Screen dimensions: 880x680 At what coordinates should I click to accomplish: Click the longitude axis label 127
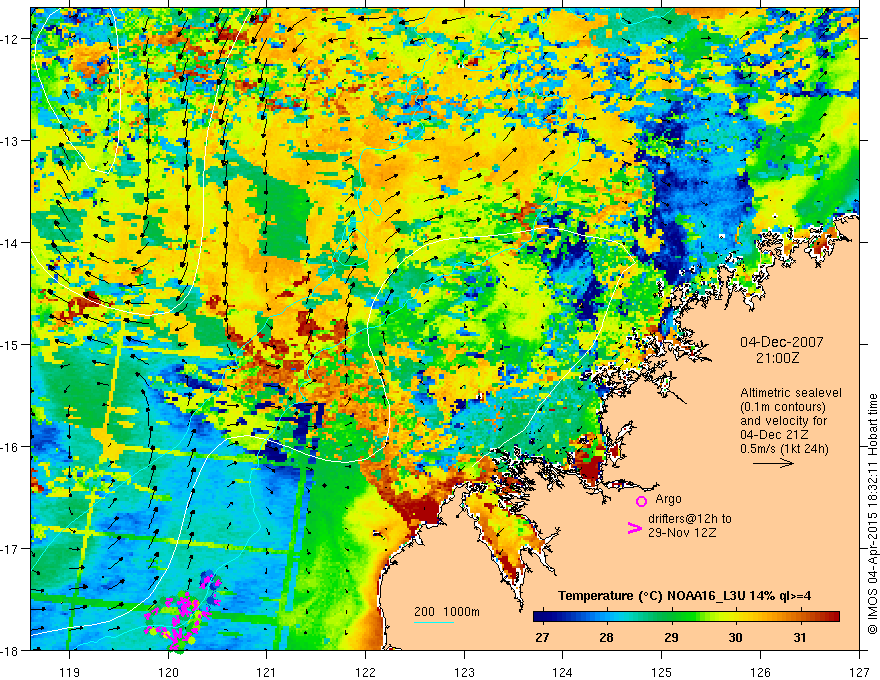coord(859,672)
